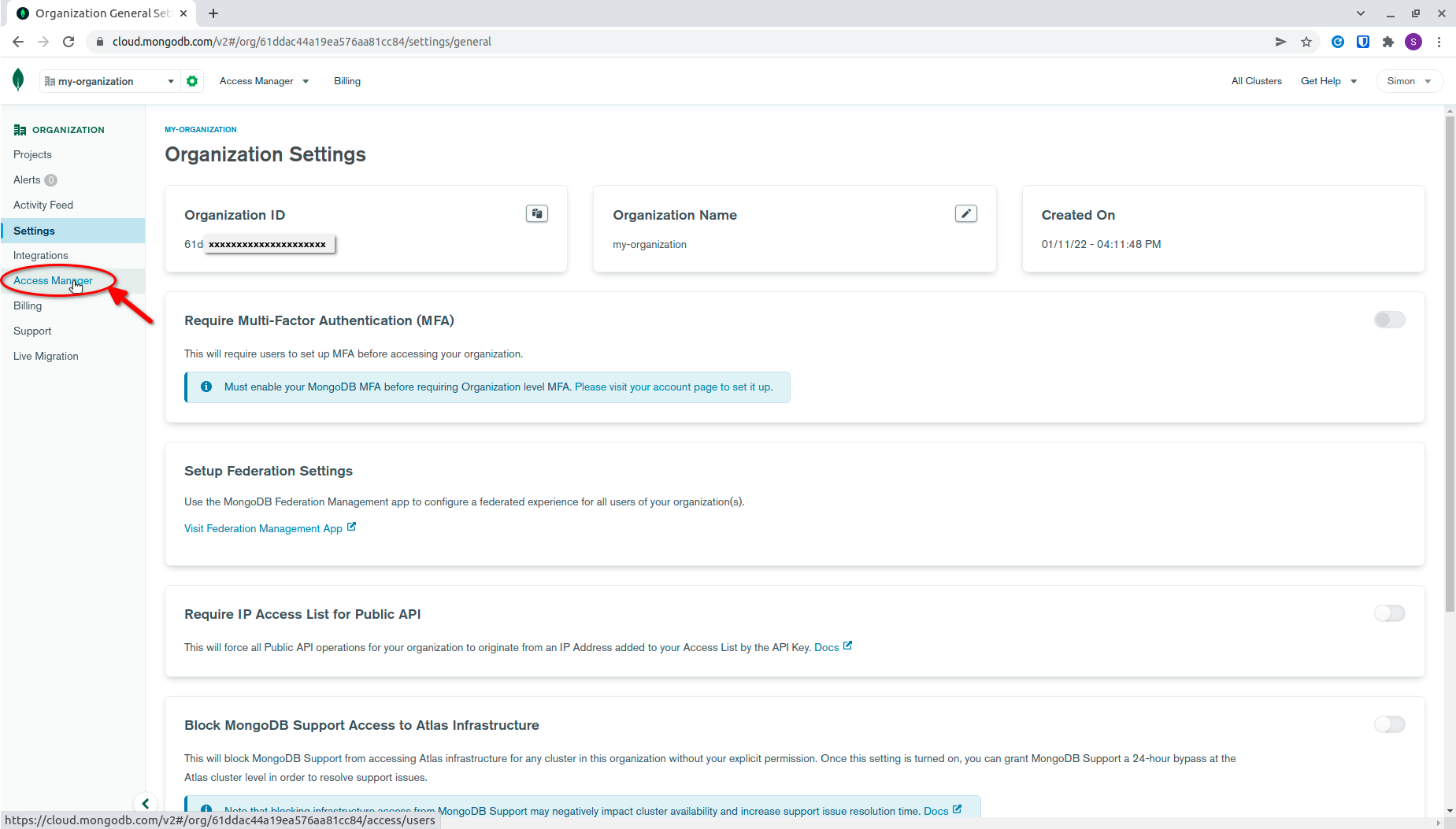1456x829 pixels.
Task: Open Integrations in sidebar
Action: point(41,255)
